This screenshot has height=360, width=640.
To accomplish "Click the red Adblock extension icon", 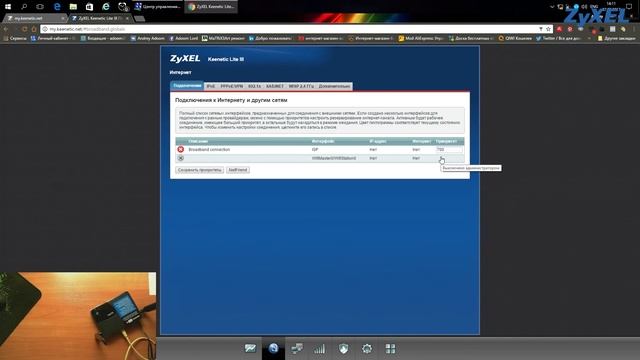I will point(559,29).
